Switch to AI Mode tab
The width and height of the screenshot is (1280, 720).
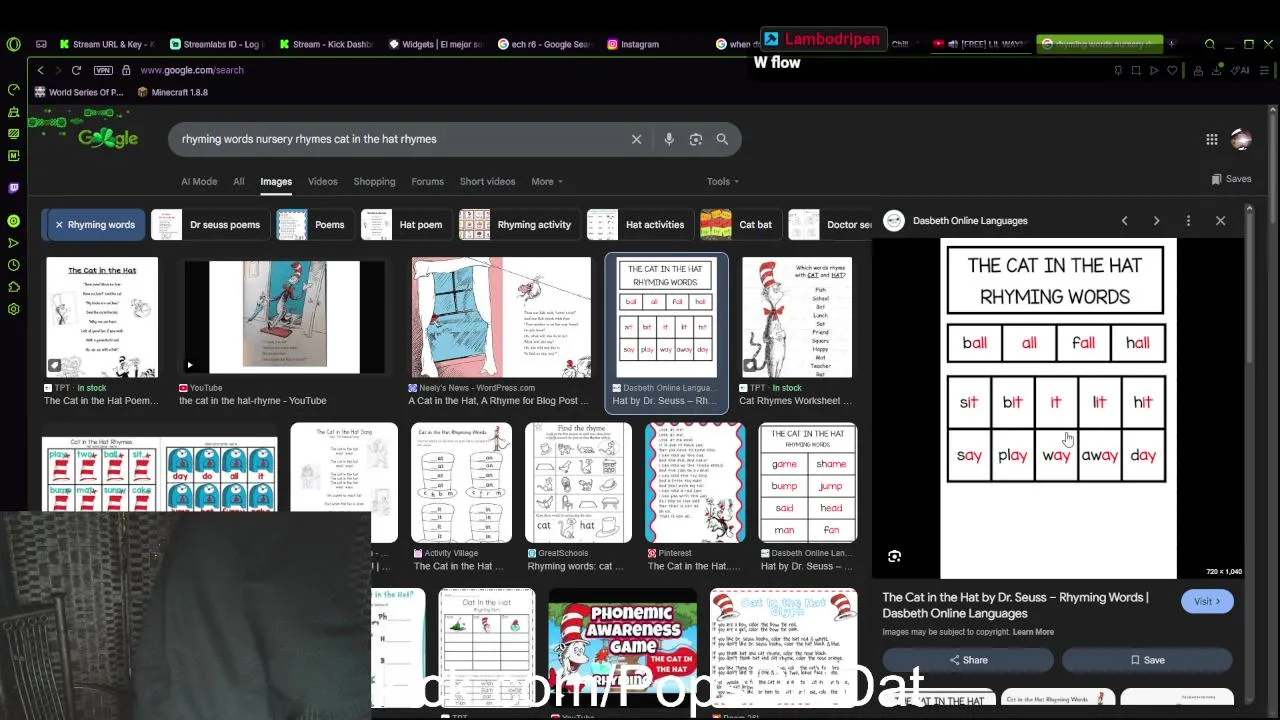coord(199,182)
